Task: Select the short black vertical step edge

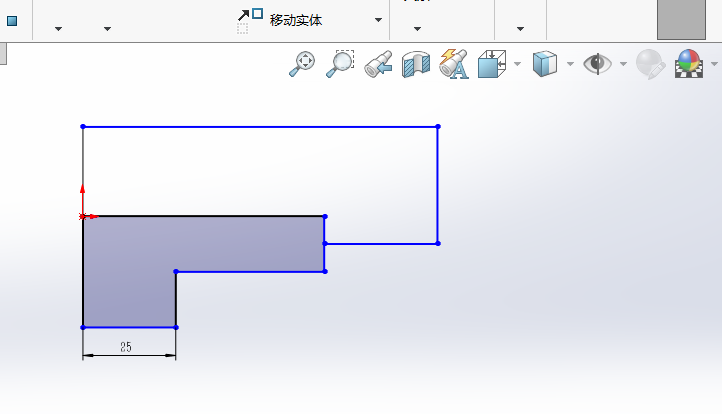Action: coord(176,299)
